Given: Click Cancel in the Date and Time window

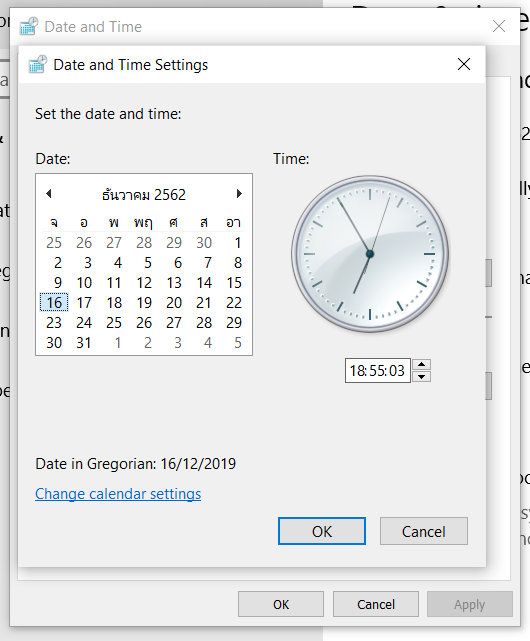Looking at the screenshot, I should click(376, 604).
